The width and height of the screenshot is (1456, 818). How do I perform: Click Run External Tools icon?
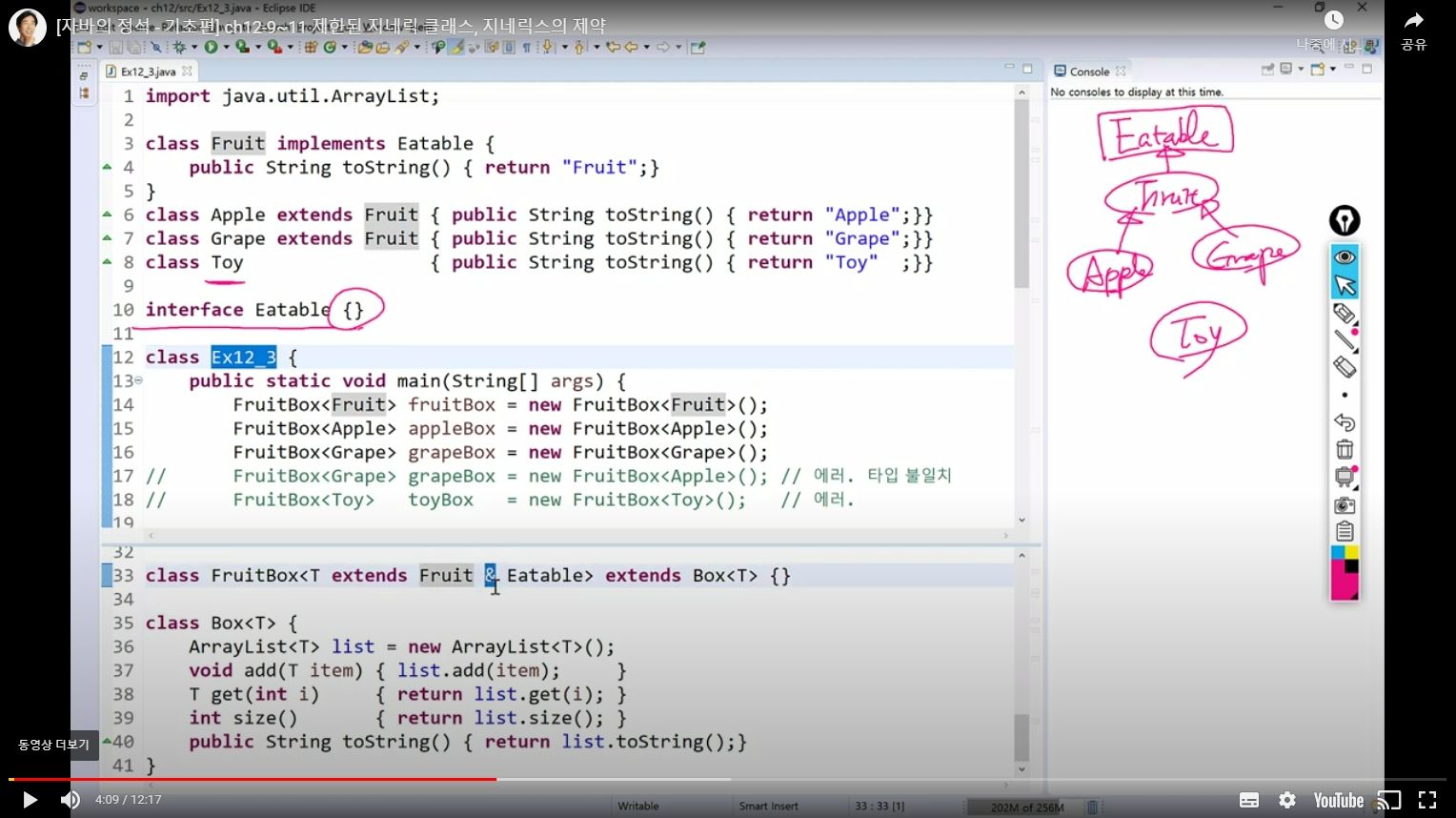click(x=273, y=47)
